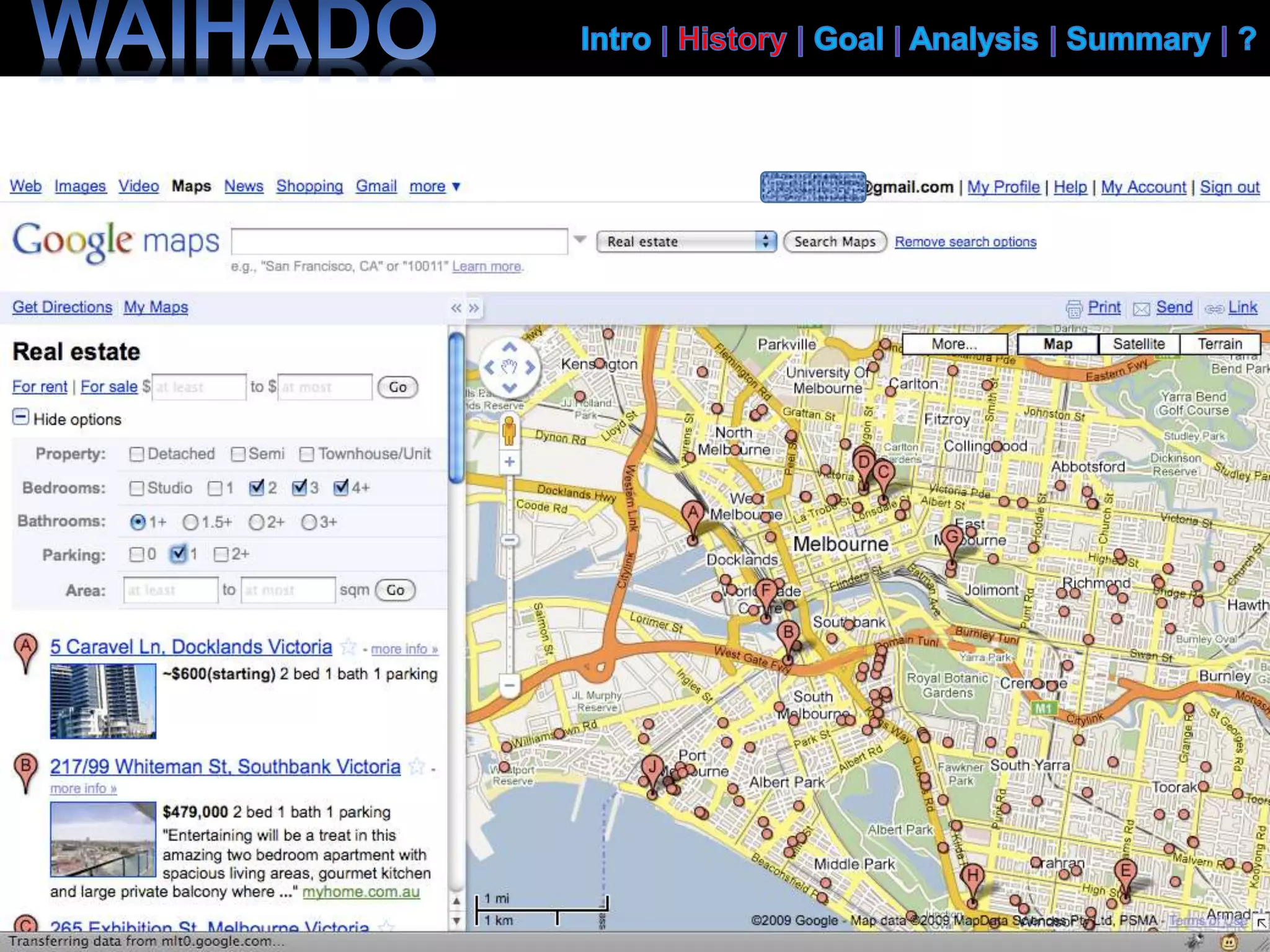Click the Print icon above map
Image resolution: width=1270 pixels, height=952 pixels.
[x=1074, y=308]
